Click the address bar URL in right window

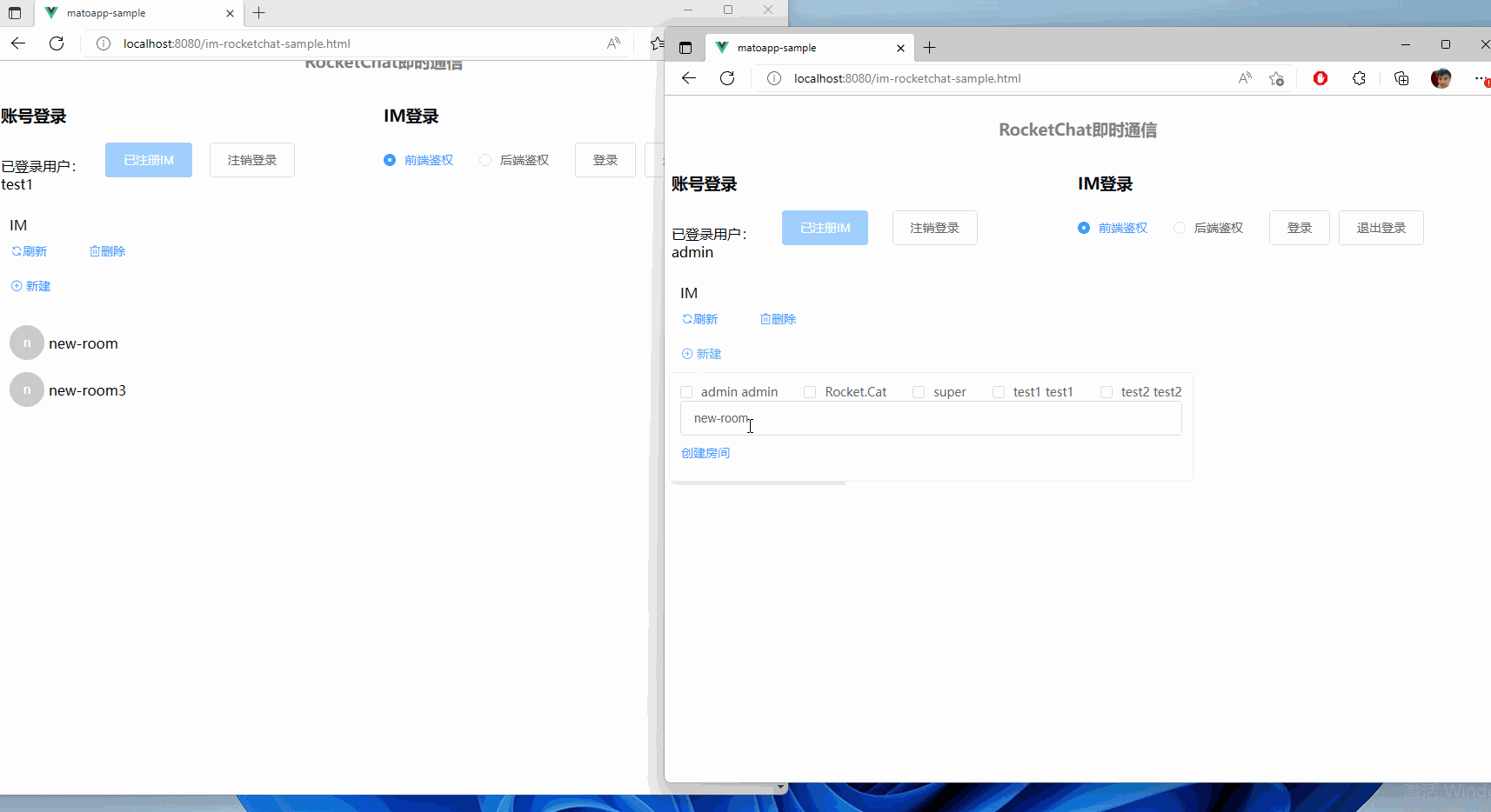(907, 78)
